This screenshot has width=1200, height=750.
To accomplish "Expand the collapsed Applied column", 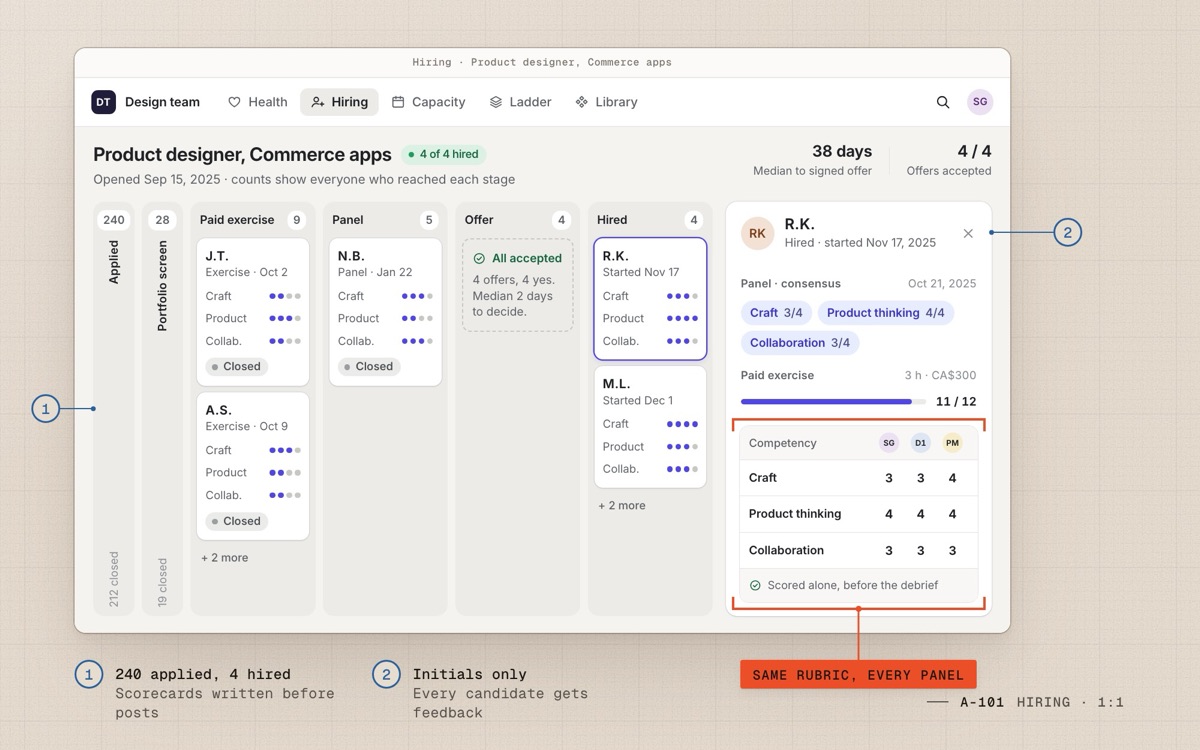I will pos(114,408).
